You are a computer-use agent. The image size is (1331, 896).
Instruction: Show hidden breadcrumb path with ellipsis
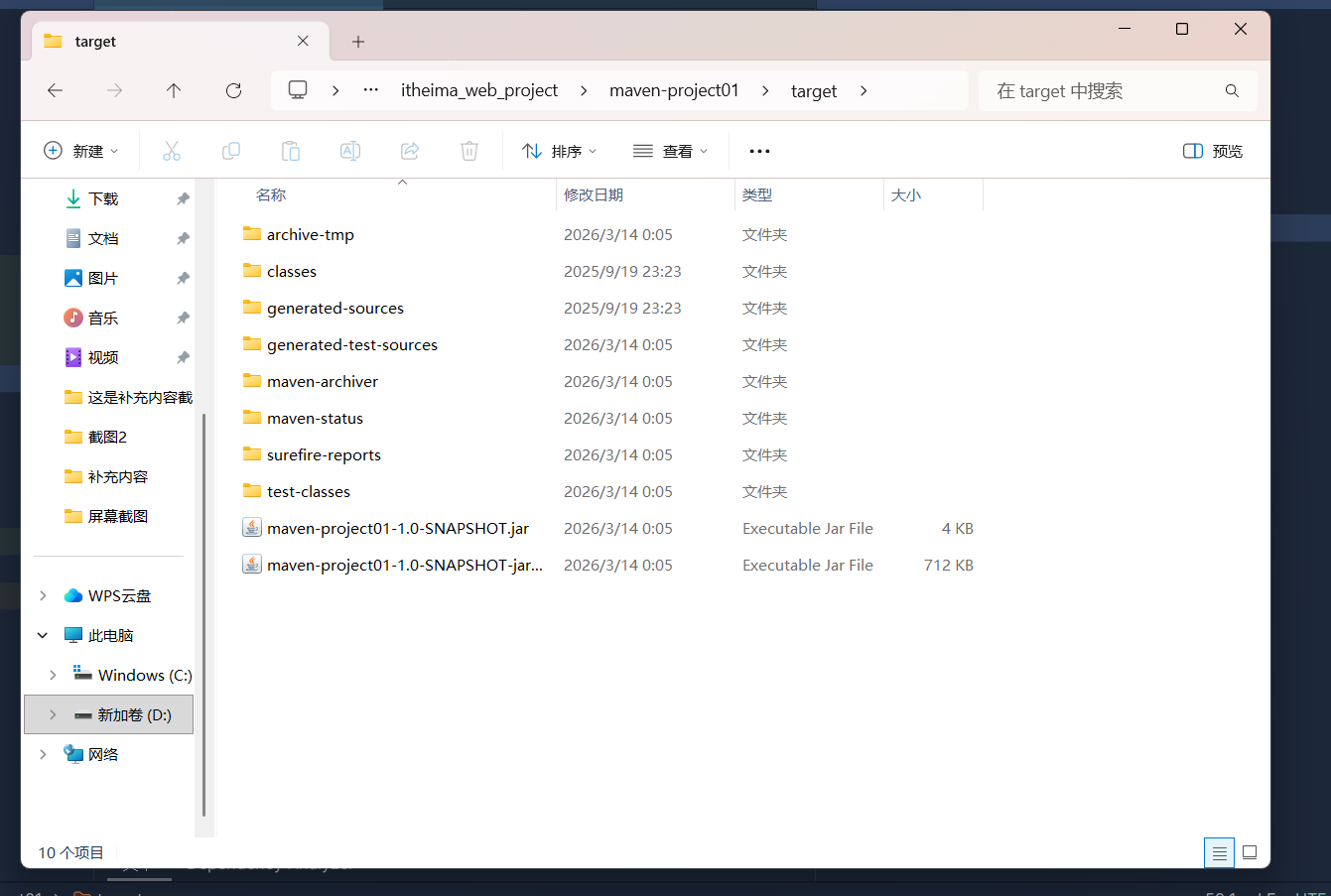pos(370,90)
